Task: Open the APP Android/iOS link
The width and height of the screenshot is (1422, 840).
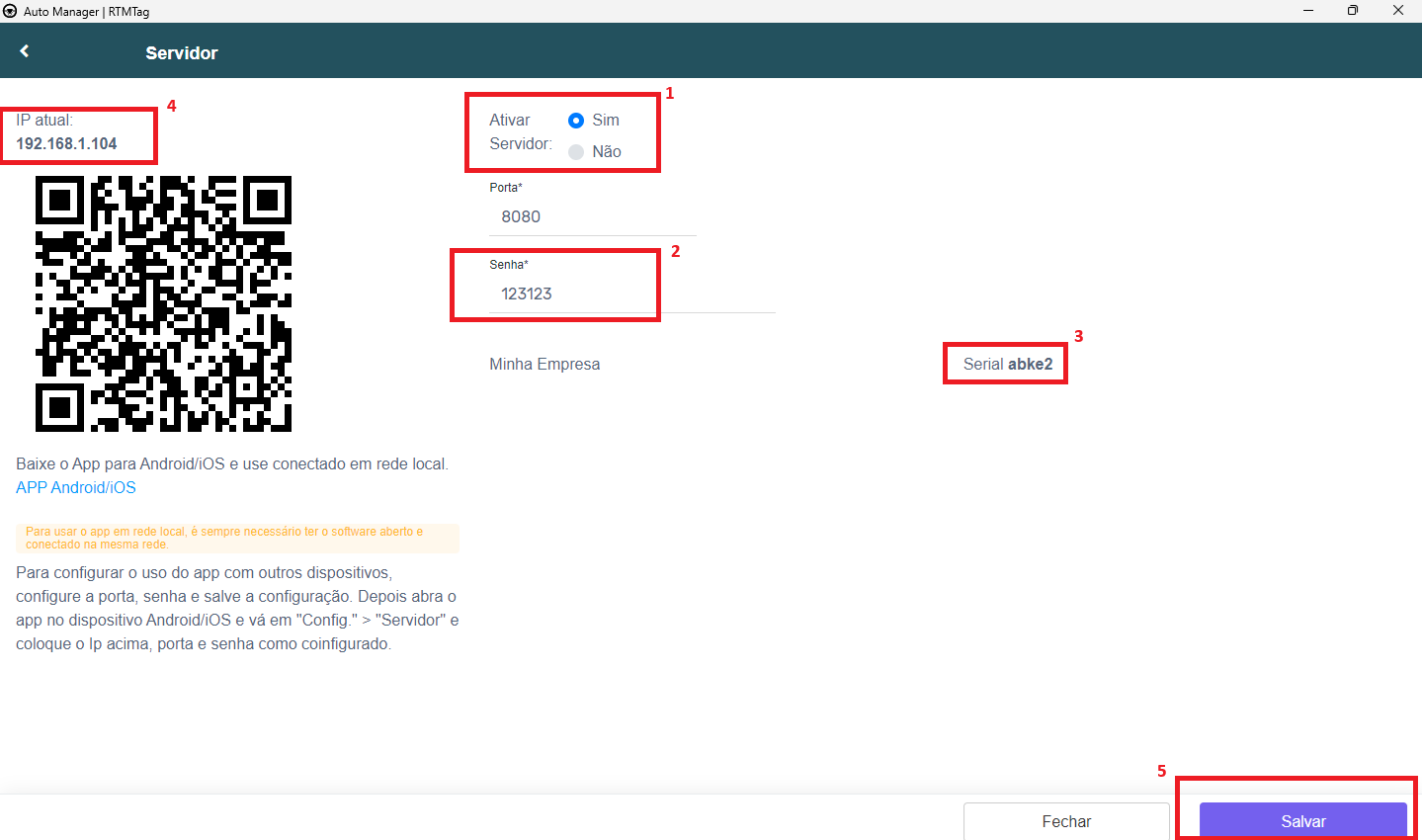Action: point(76,487)
